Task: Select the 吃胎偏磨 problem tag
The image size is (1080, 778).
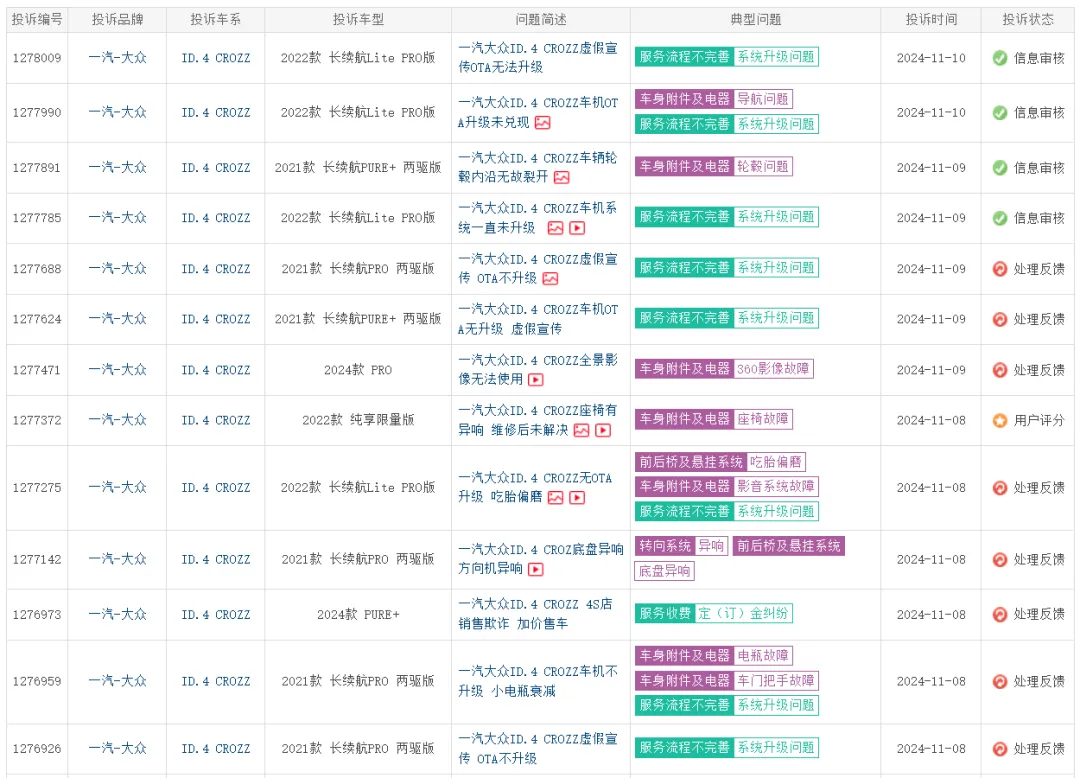Action: [x=776, y=462]
